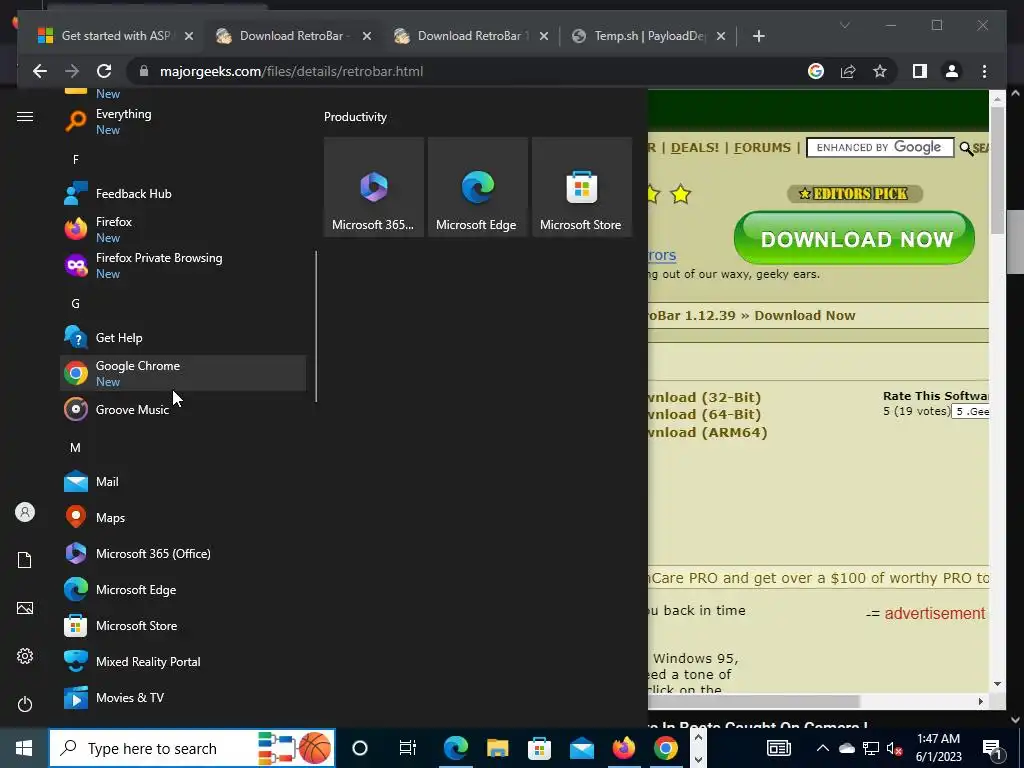Image resolution: width=1024 pixels, height=768 pixels.
Task: Open Task View on the taskbar
Action: coord(408,748)
